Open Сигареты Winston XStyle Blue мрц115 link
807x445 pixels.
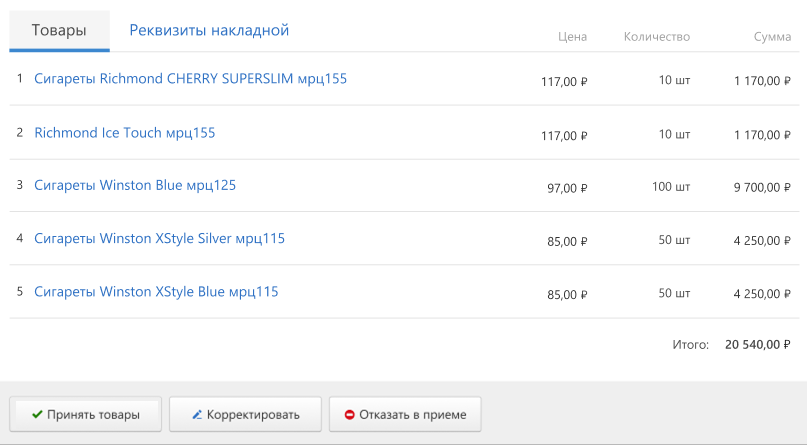(156, 292)
